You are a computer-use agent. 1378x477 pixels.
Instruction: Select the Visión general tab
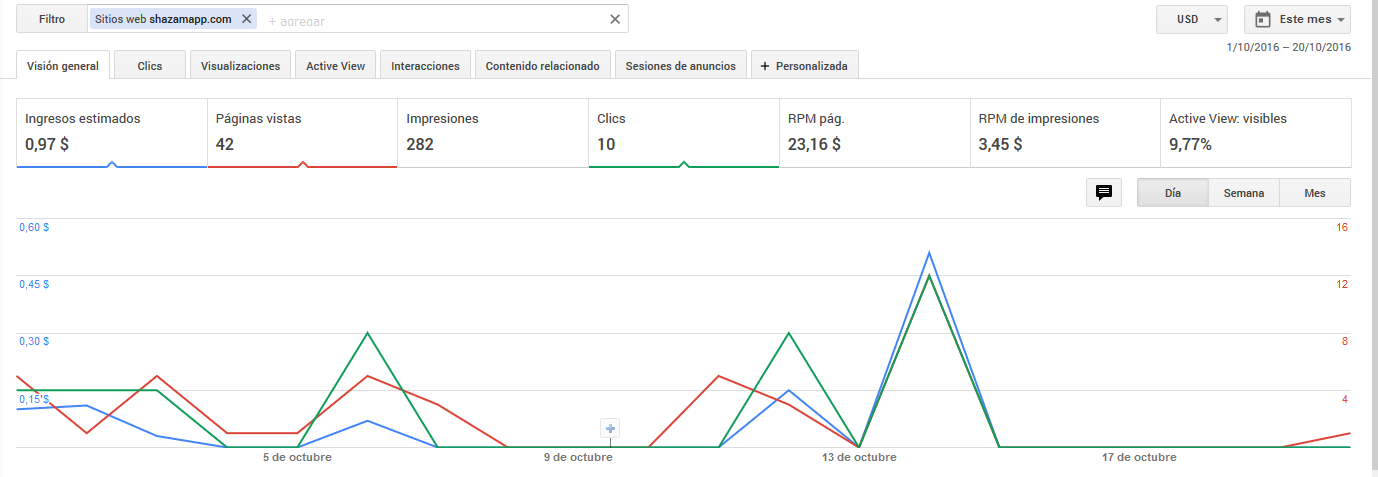tap(62, 66)
